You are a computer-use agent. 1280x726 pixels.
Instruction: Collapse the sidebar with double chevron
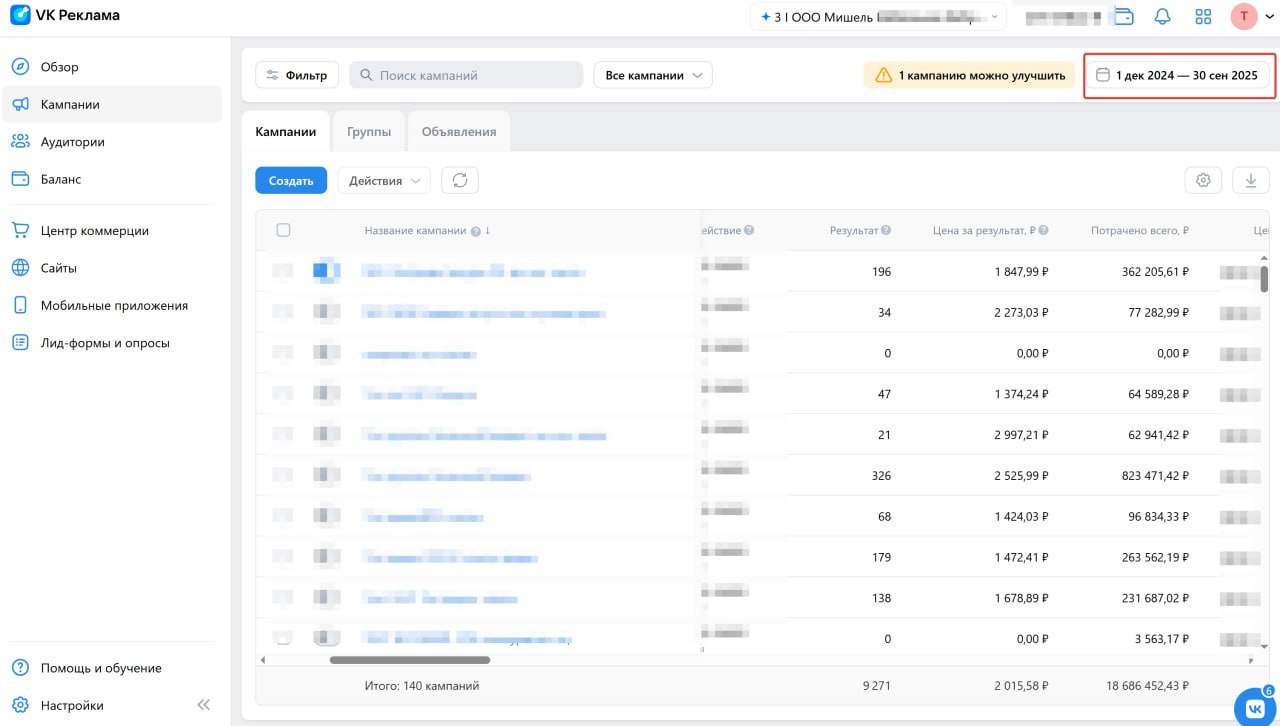tap(204, 705)
